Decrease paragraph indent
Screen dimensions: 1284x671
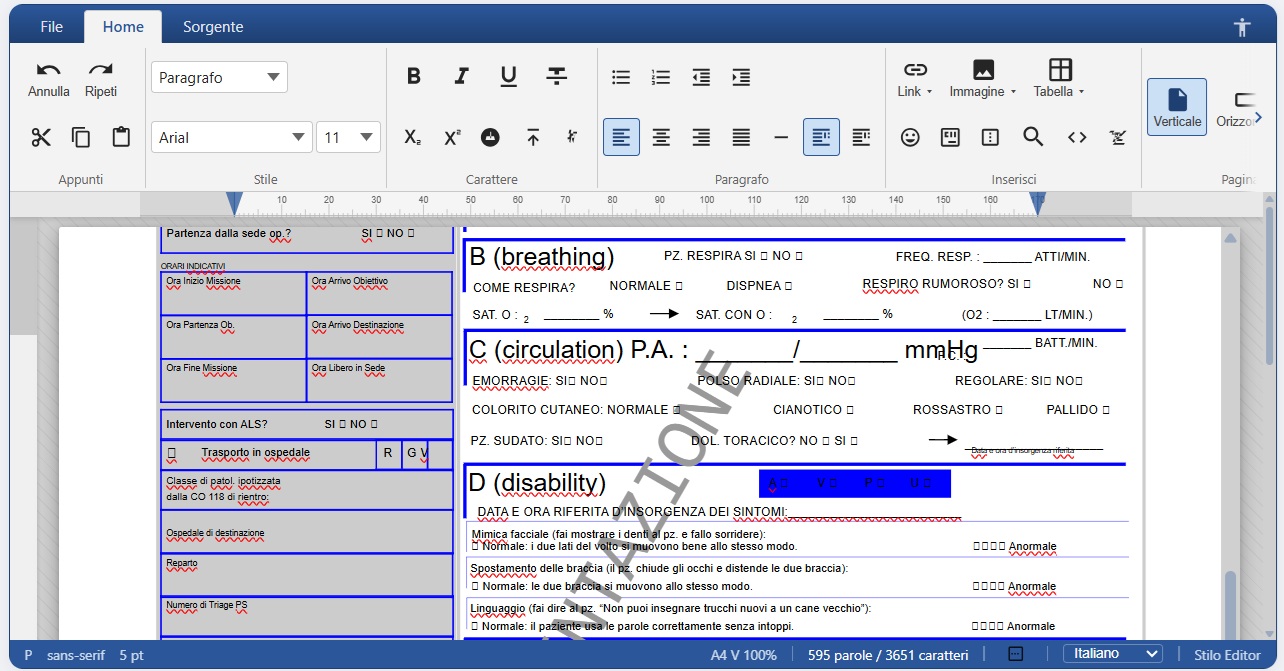click(701, 77)
